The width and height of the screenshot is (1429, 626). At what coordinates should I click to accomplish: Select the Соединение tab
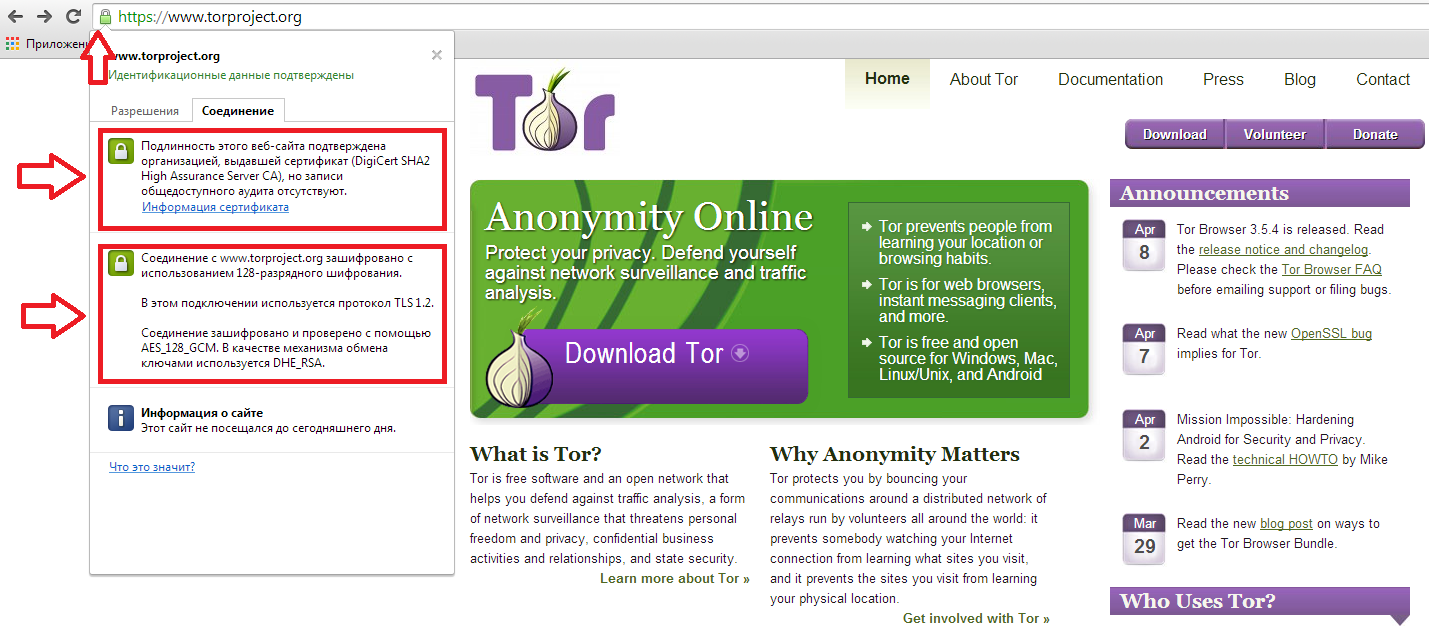(237, 111)
